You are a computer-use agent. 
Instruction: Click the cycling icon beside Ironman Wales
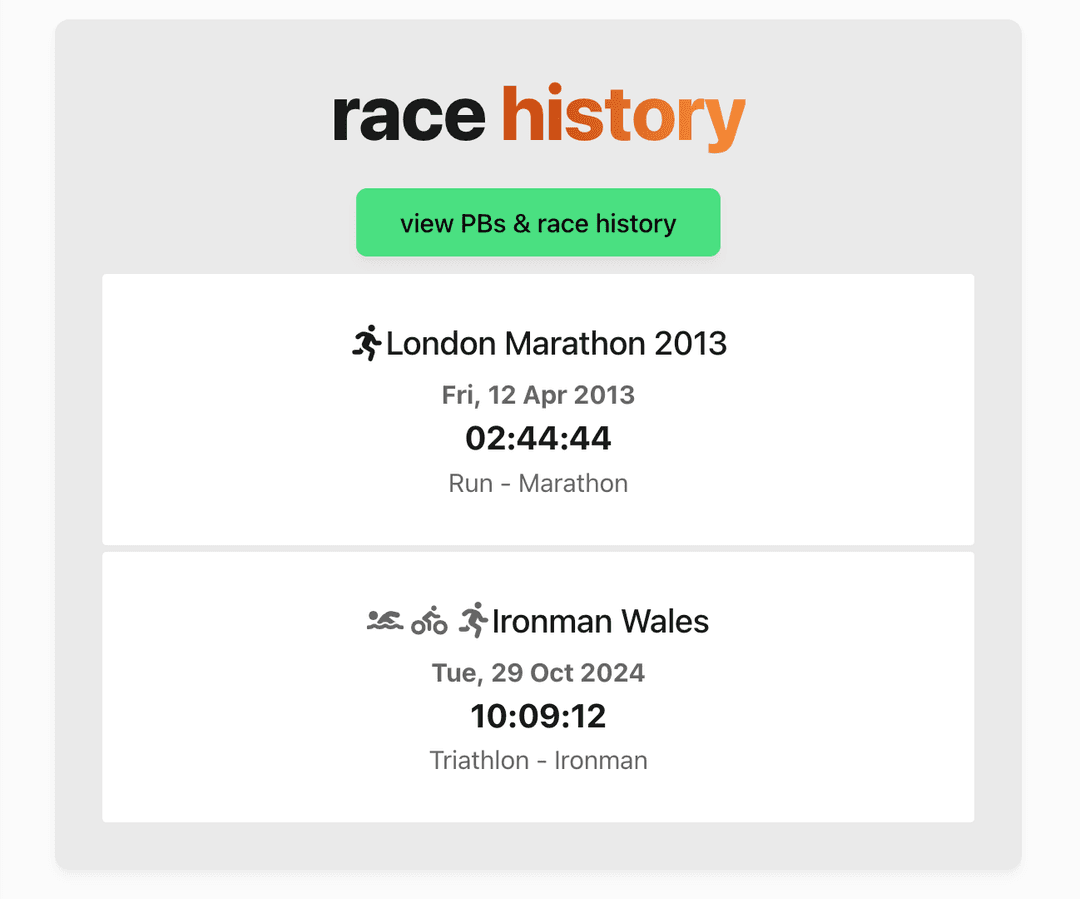coord(429,621)
